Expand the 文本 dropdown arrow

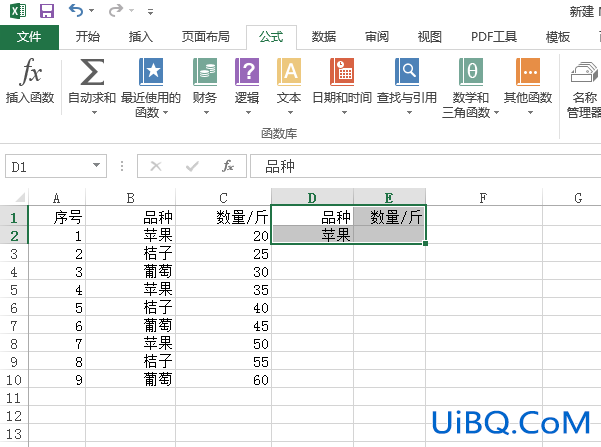click(290, 112)
